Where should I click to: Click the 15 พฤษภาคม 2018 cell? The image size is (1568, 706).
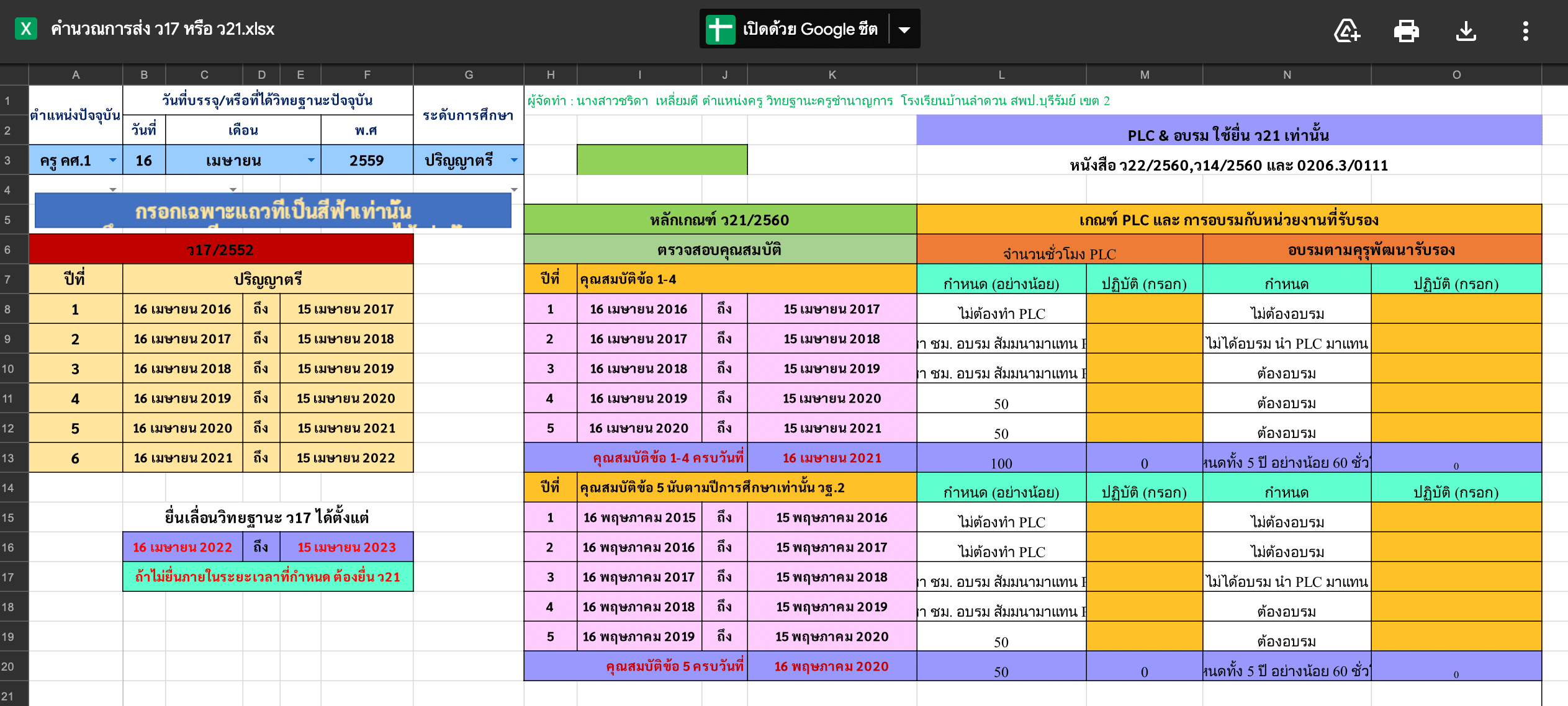pyautogui.click(x=832, y=577)
